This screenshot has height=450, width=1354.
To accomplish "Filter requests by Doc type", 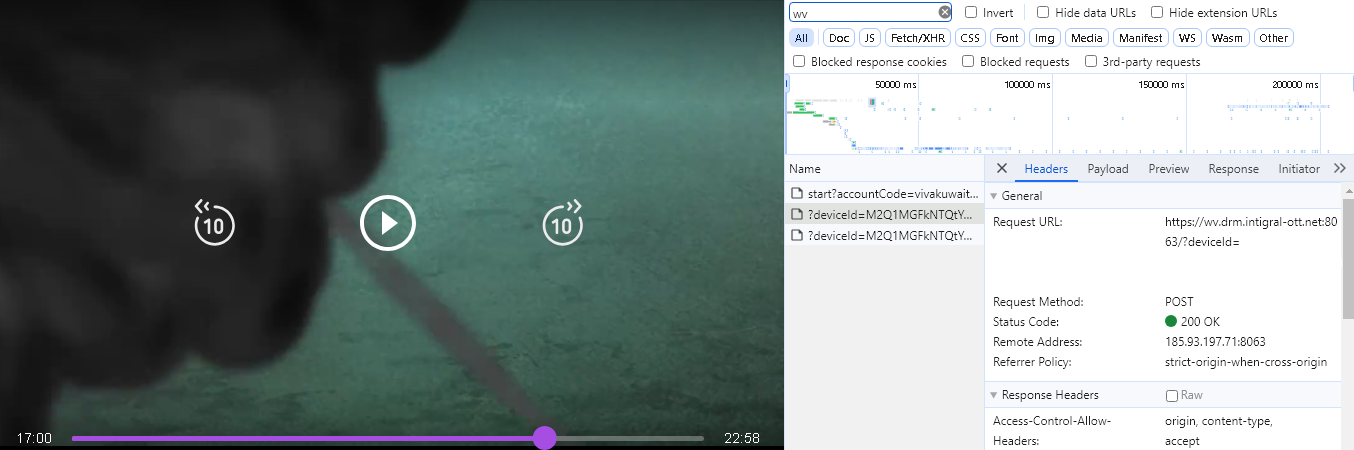I will click(839, 38).
